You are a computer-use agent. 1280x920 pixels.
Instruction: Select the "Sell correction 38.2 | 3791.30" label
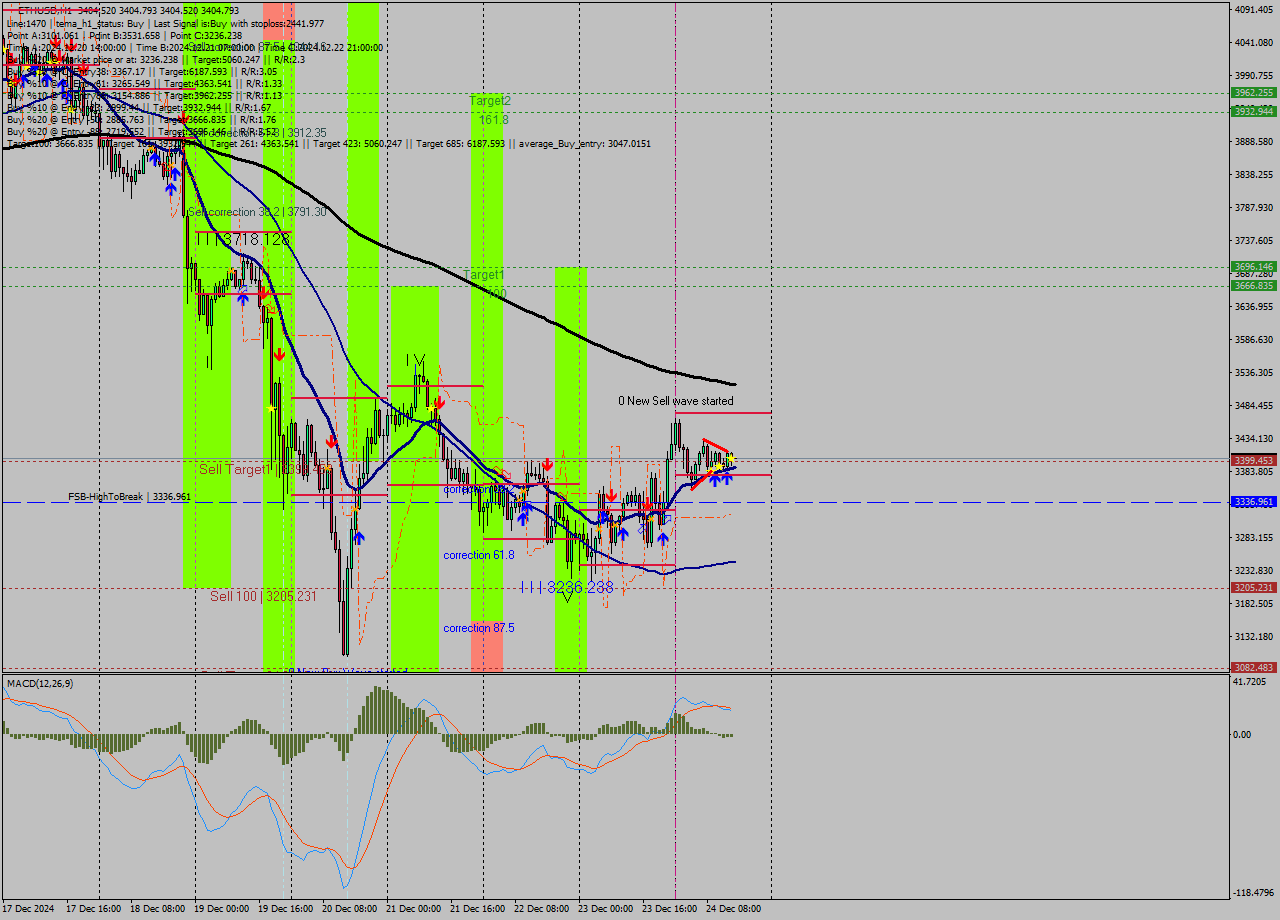pos(257,212)
